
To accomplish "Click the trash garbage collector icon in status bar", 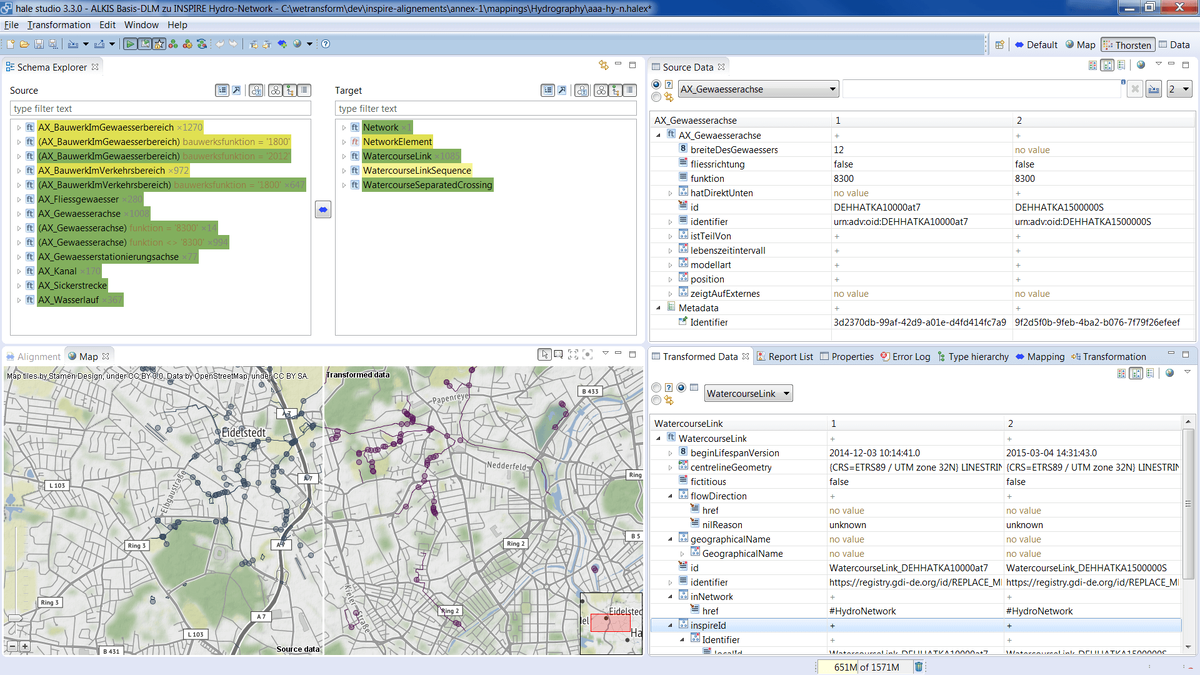I will [x=919, y=666].
